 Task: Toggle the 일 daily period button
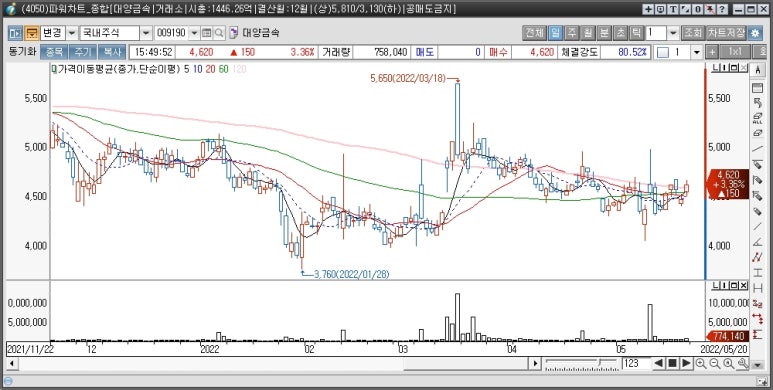click(556, 33)
